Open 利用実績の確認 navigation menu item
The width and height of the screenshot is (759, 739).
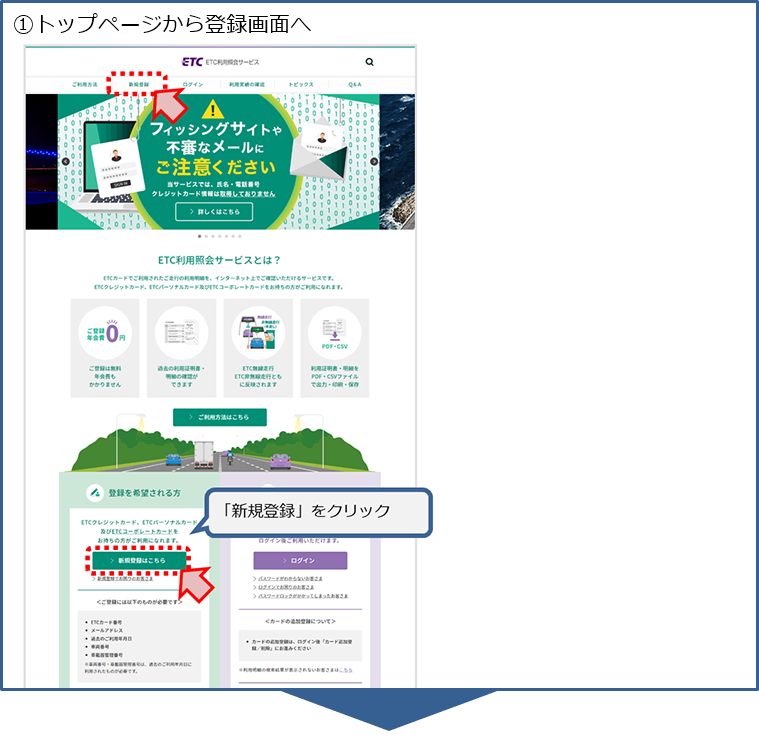point(247,85)
